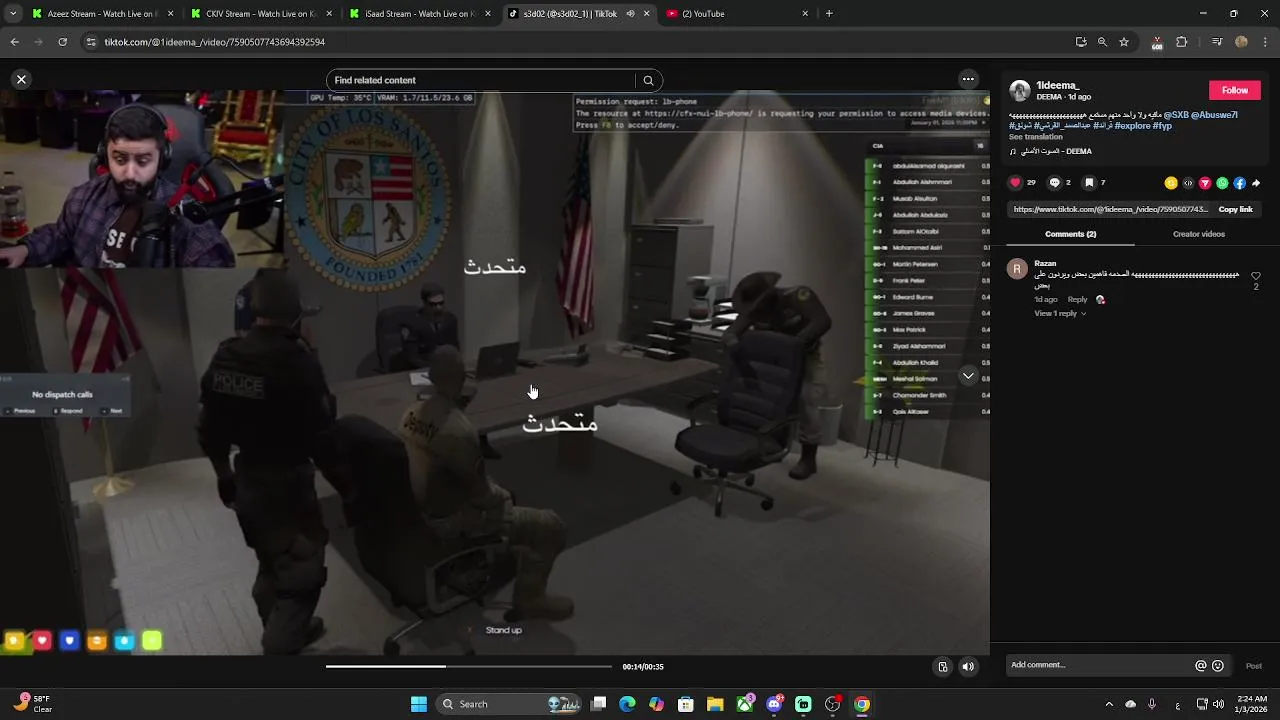Click the Copy link button
The width and height of the screenshot is (1280, 720).
(x=1235, y=210)
